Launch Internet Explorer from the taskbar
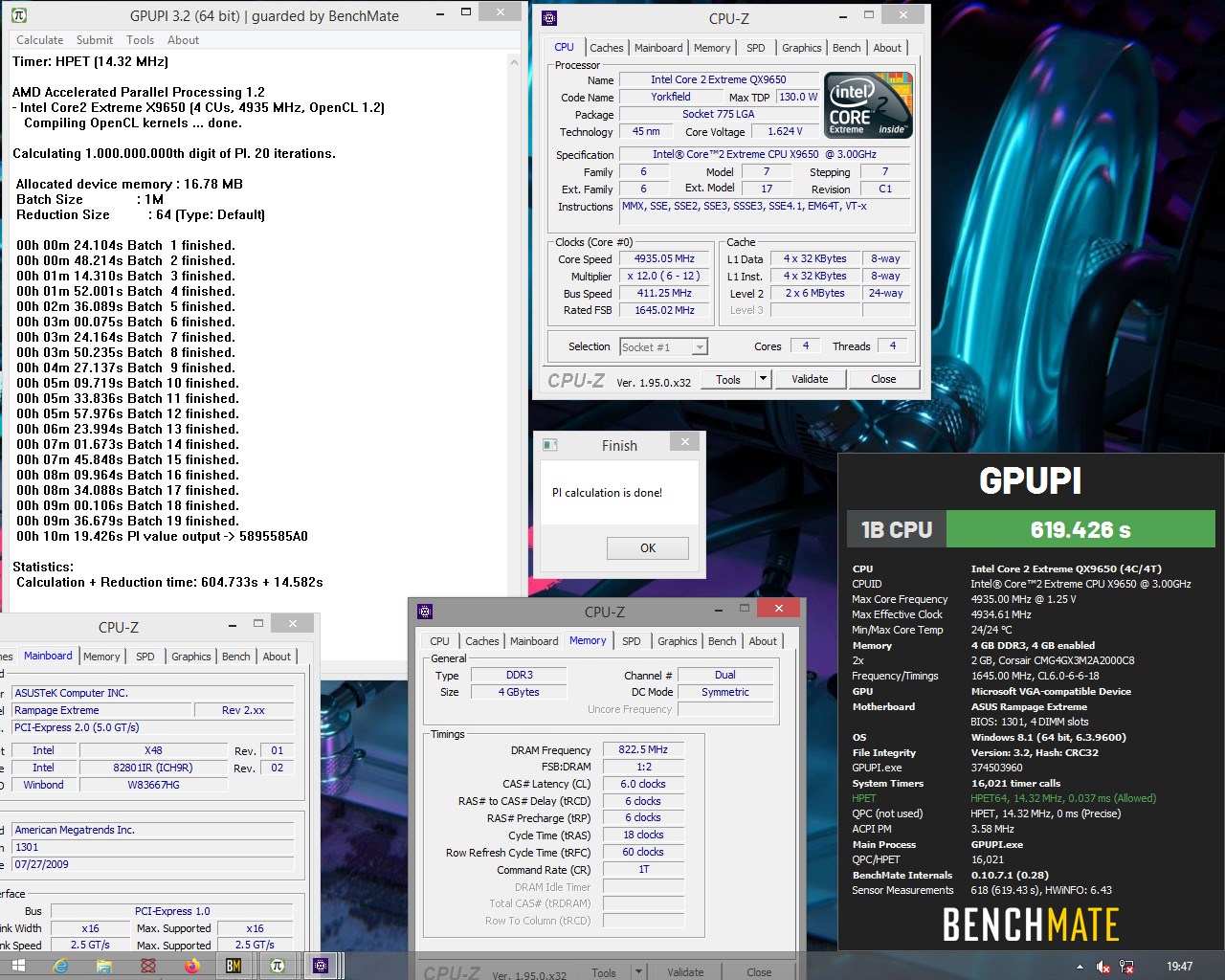This screenshot has height=980, width=1225. [61, 966]
